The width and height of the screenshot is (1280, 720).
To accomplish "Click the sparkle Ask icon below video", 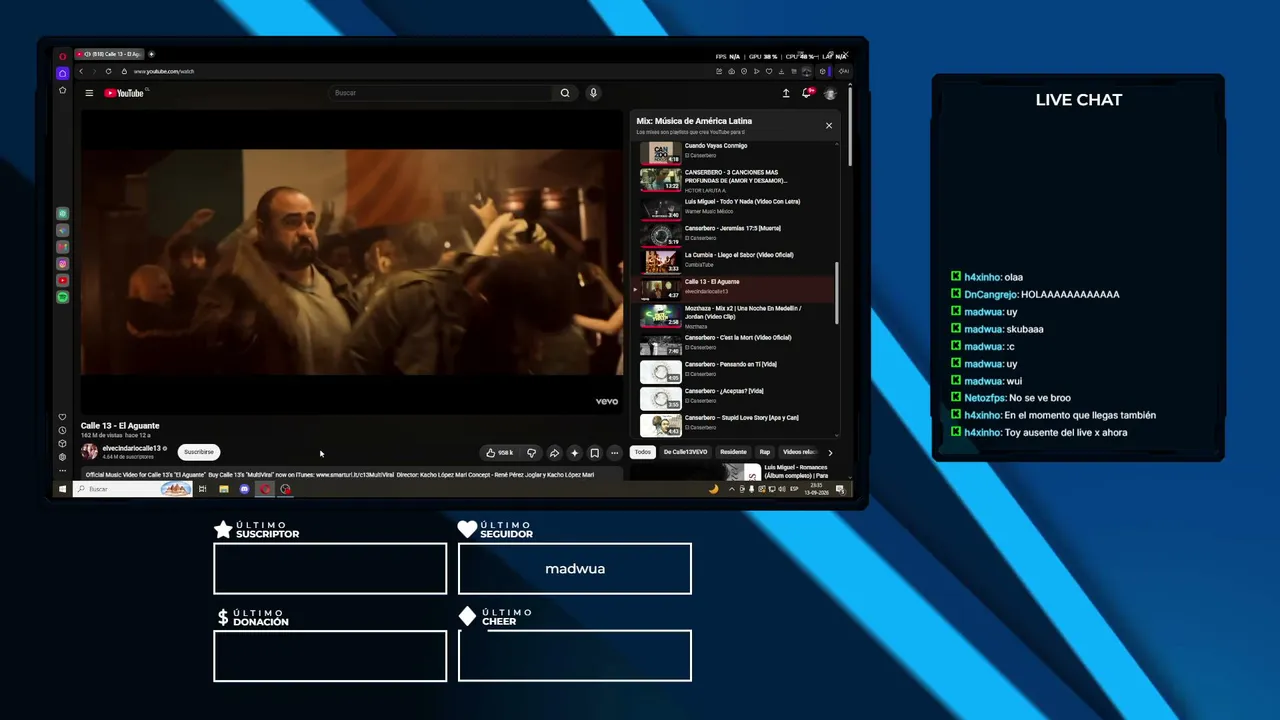I will 574,453.
